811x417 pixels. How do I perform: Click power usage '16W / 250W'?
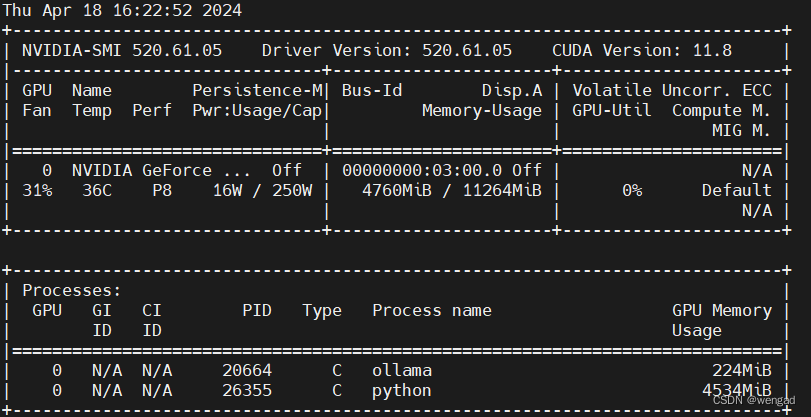coord(263,191)
